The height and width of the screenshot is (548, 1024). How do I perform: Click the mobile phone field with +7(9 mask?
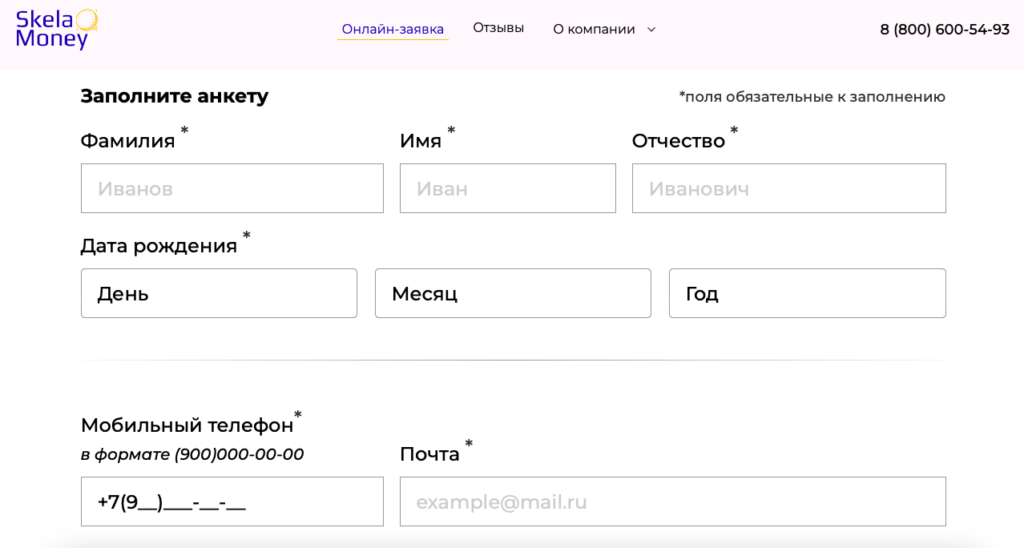tap(232, 501)
